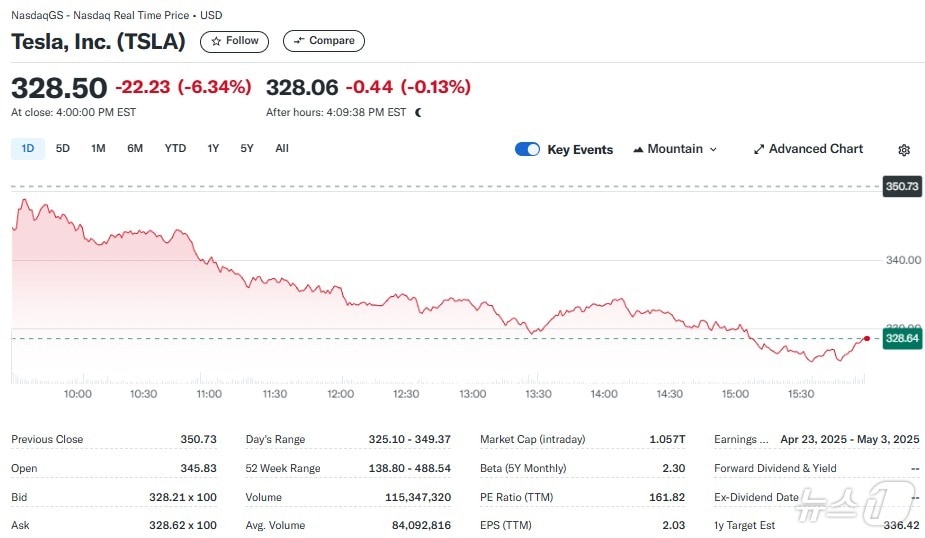
Task: Select the 1Y time range
Action: [213, 148]
